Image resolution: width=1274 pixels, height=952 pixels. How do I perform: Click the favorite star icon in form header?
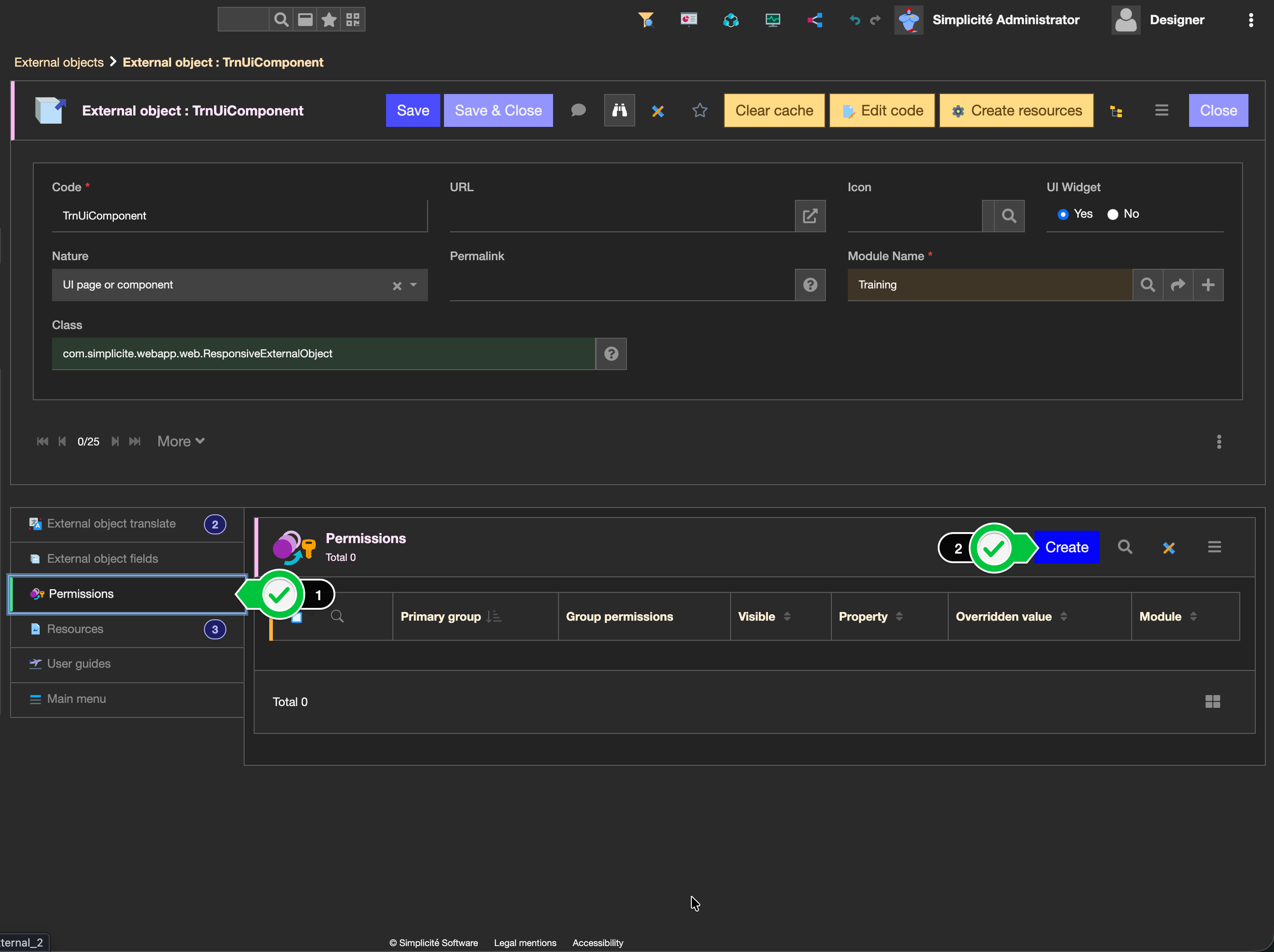699,110
